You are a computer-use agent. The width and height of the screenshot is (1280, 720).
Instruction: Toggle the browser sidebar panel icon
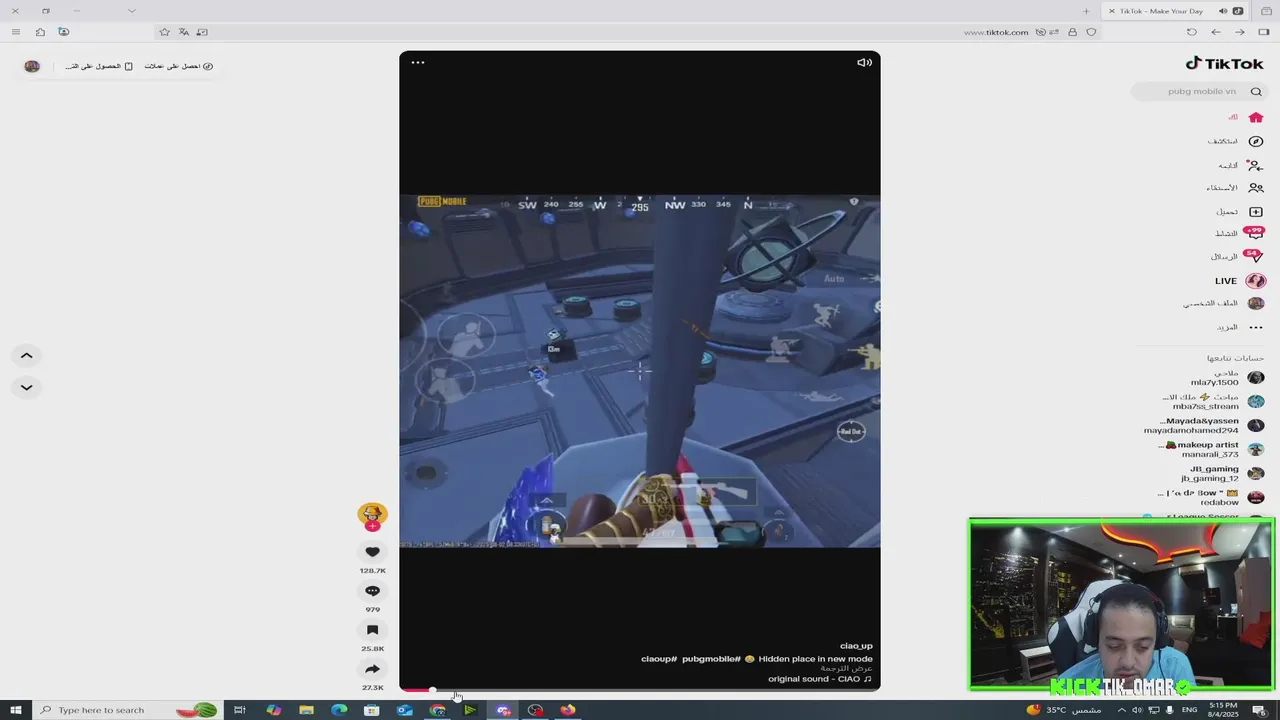pos(1264,32)
